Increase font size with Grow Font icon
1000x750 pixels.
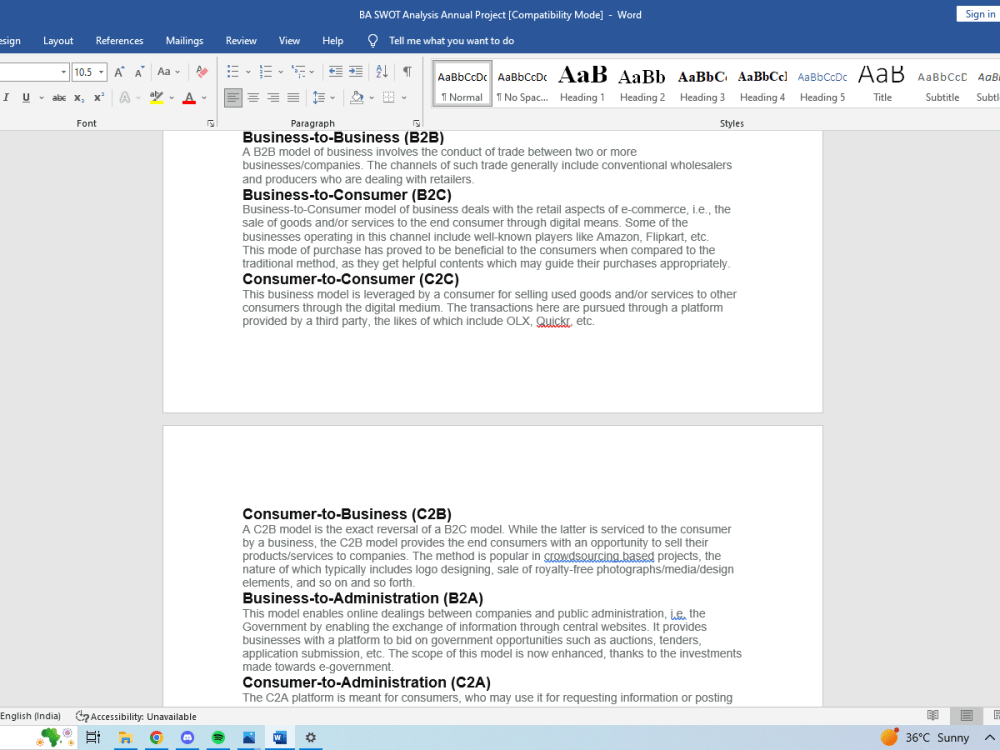click(x=119, y=71)
